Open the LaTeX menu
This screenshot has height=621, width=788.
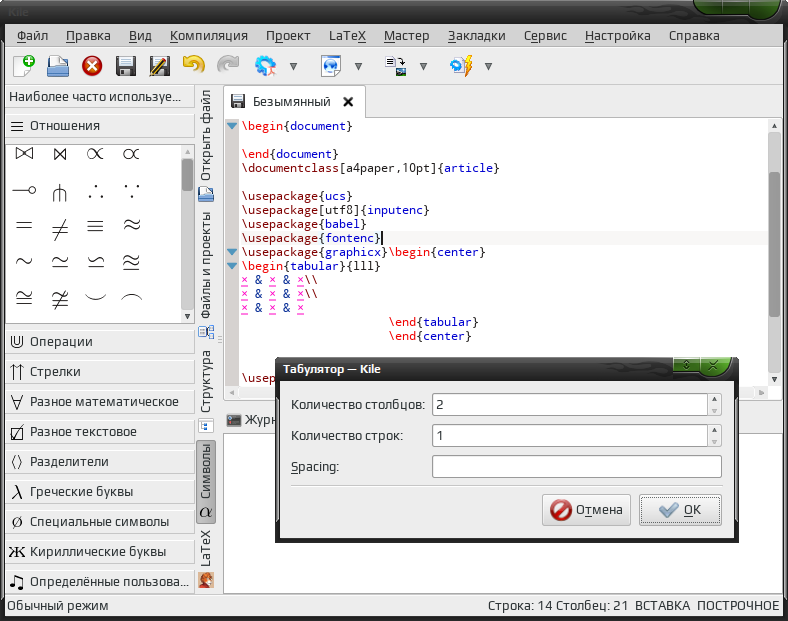click(x=347, y=36)
